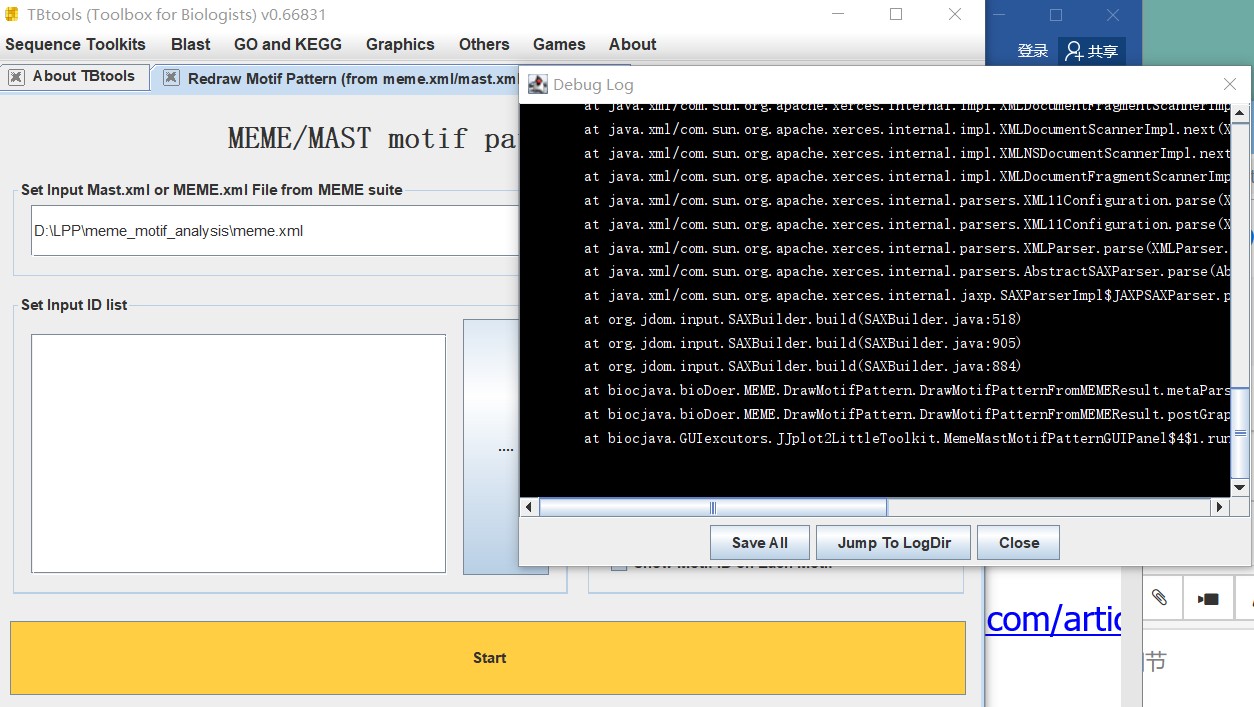Click the meme.xml input file path field
1254x707 pixels.
click(x=275, y=231)
